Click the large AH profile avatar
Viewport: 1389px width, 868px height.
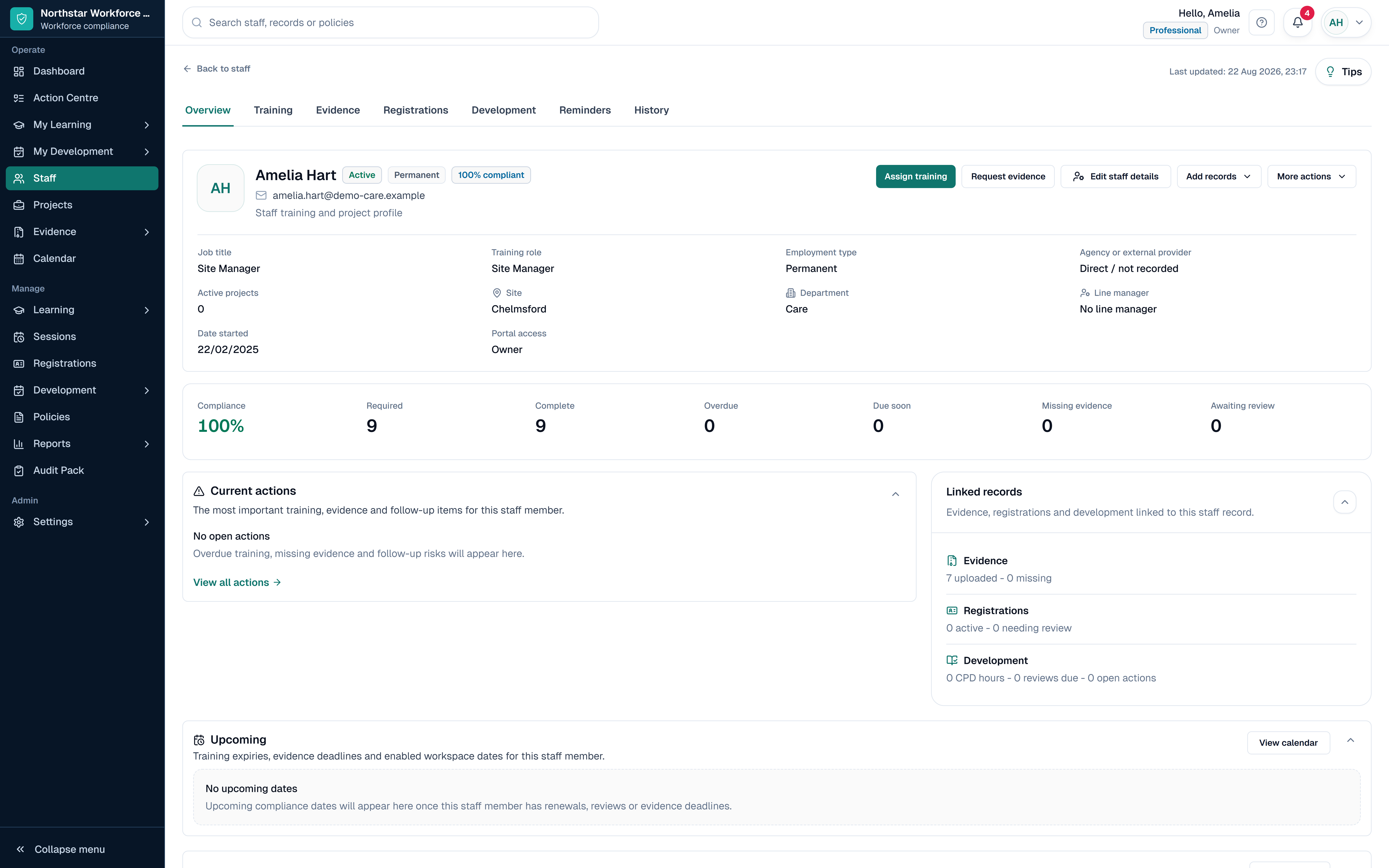(x=220, y=188)
